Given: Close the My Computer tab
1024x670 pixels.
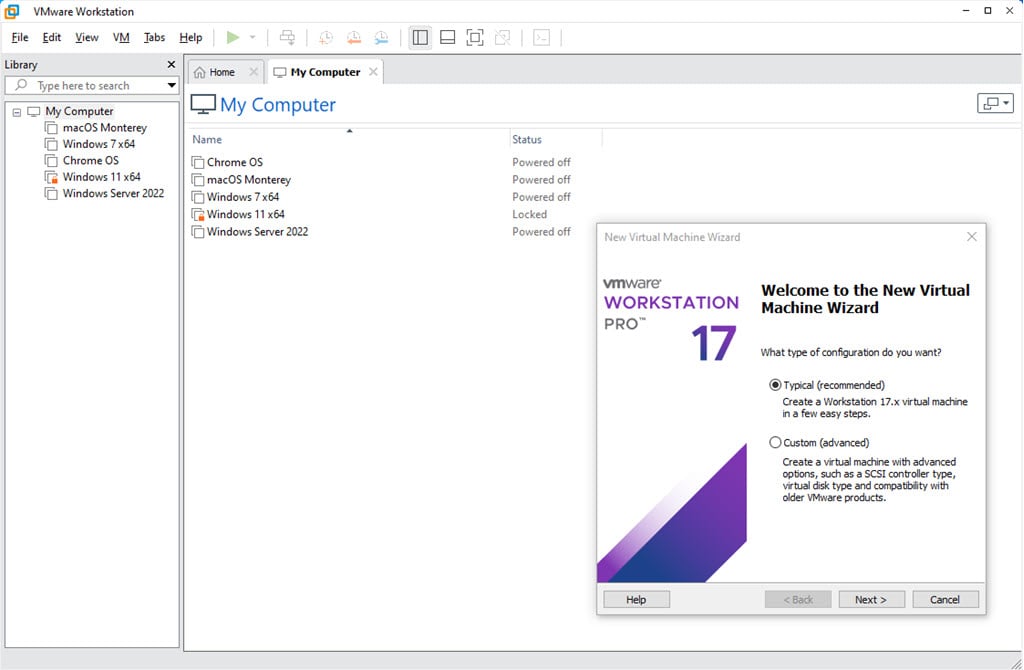Looking at the screenshot, I should point(373,72).
